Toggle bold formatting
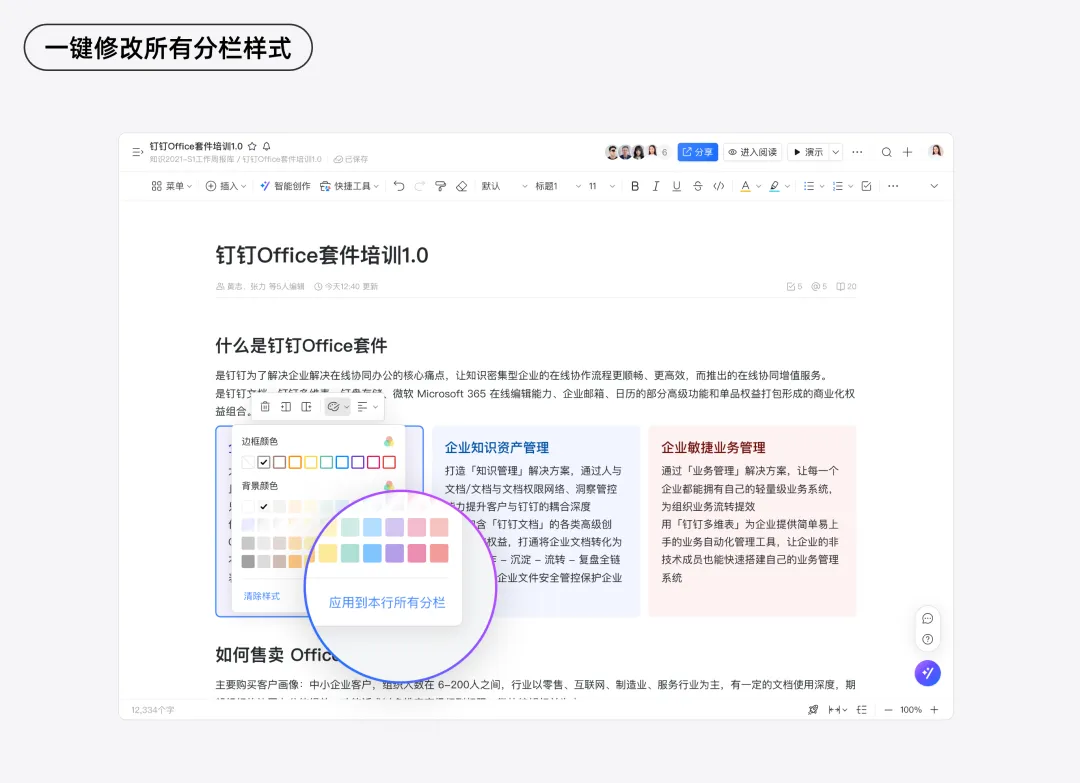Image resolution: width=1080 pixels, height=783 pixels. pos(635,186)
